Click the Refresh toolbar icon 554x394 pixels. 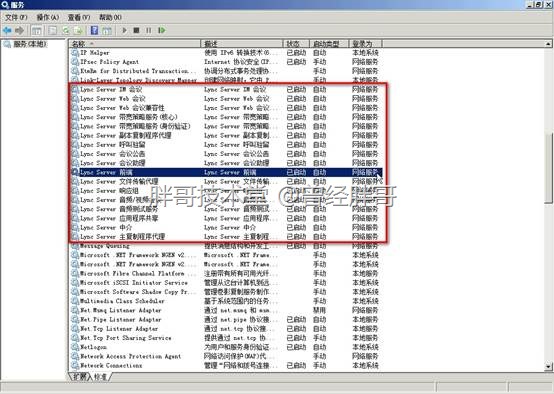pos(65,31)
